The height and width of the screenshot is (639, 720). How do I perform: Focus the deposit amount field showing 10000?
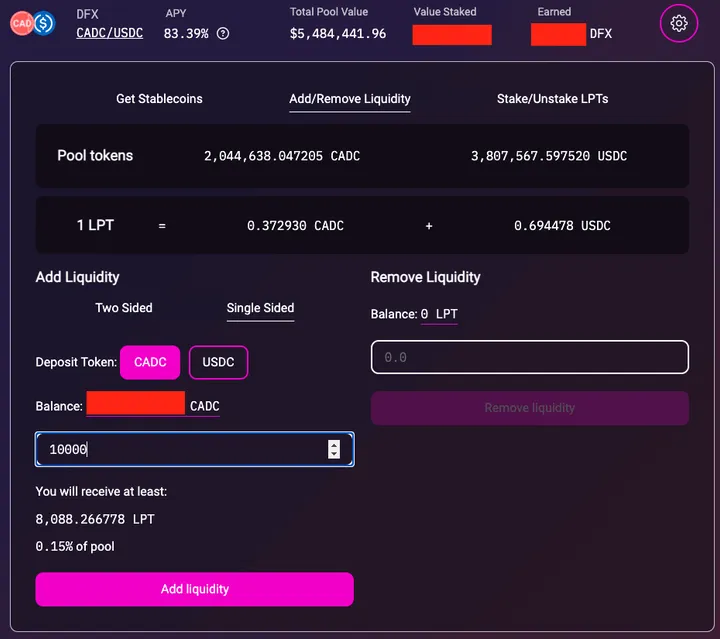180,450
